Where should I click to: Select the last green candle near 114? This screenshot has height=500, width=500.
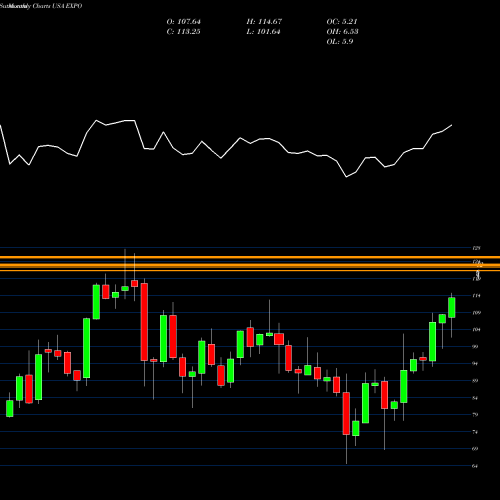452,308
